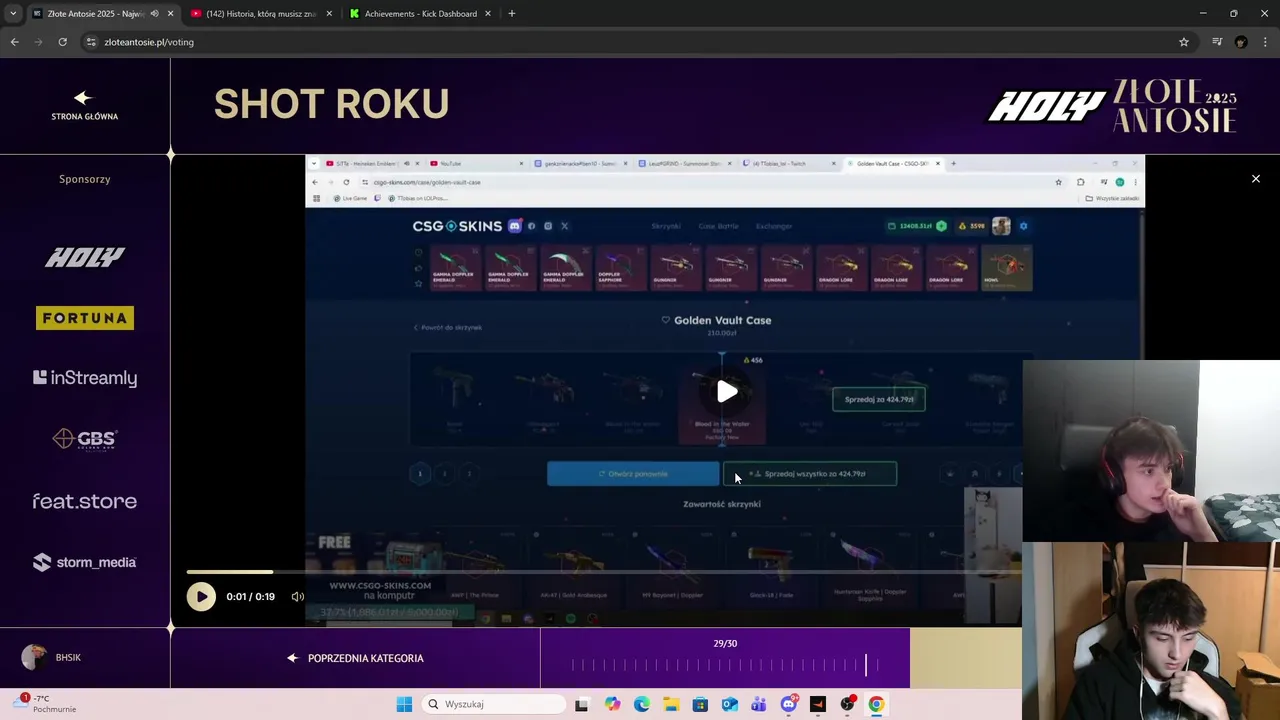The height and width of the screenshot is (720, 1280).
Task: Open the media controls icon in Chrome toolbar
Action: 1217,42
